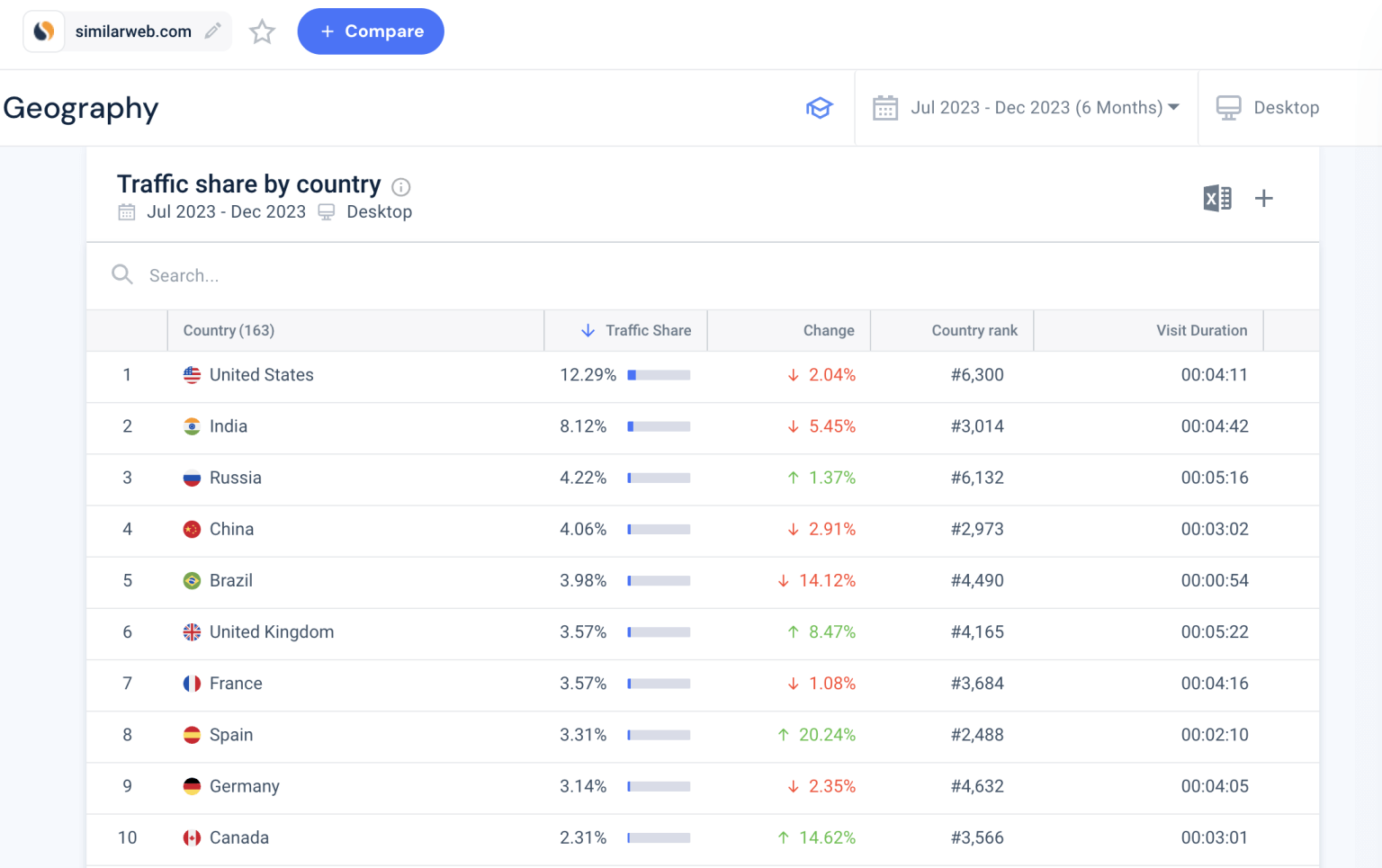Click the Visit Duration column header
The height and width of the screenshot is (868, 1382).
pyautogui.click(x=1201, y=330)
